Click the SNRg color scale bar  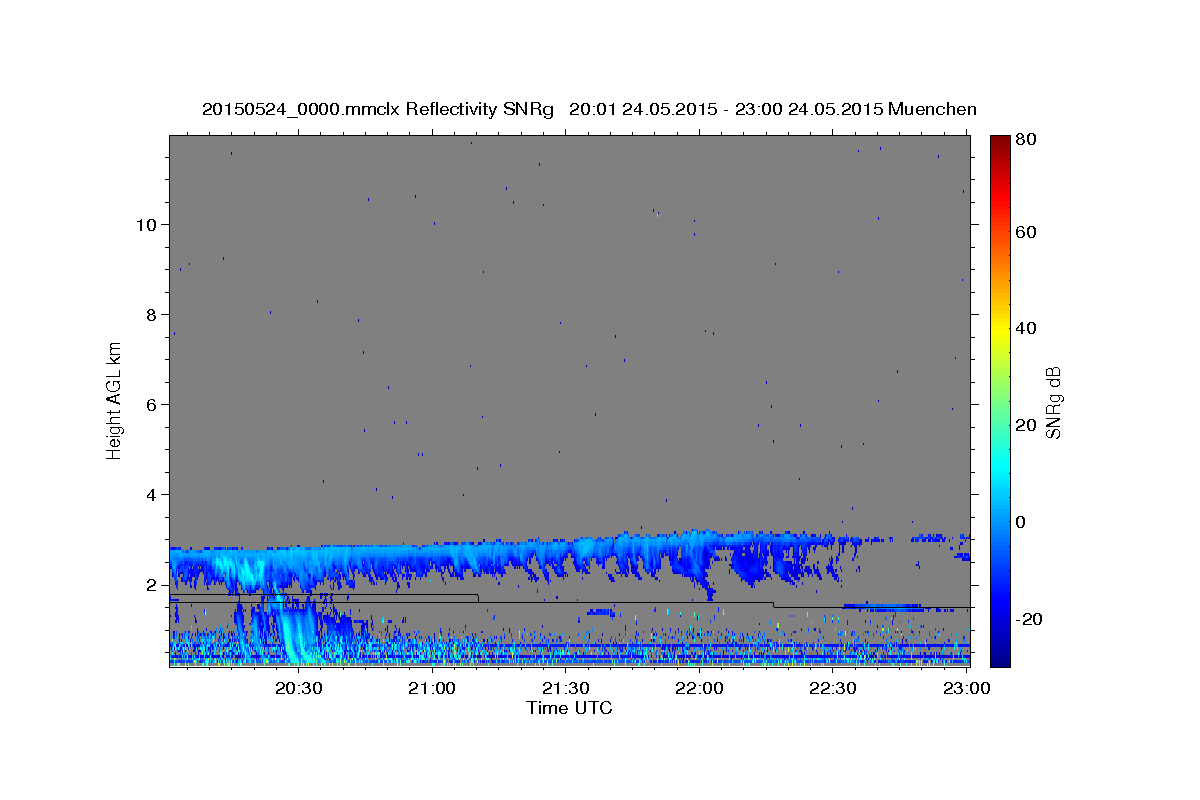1000,401
